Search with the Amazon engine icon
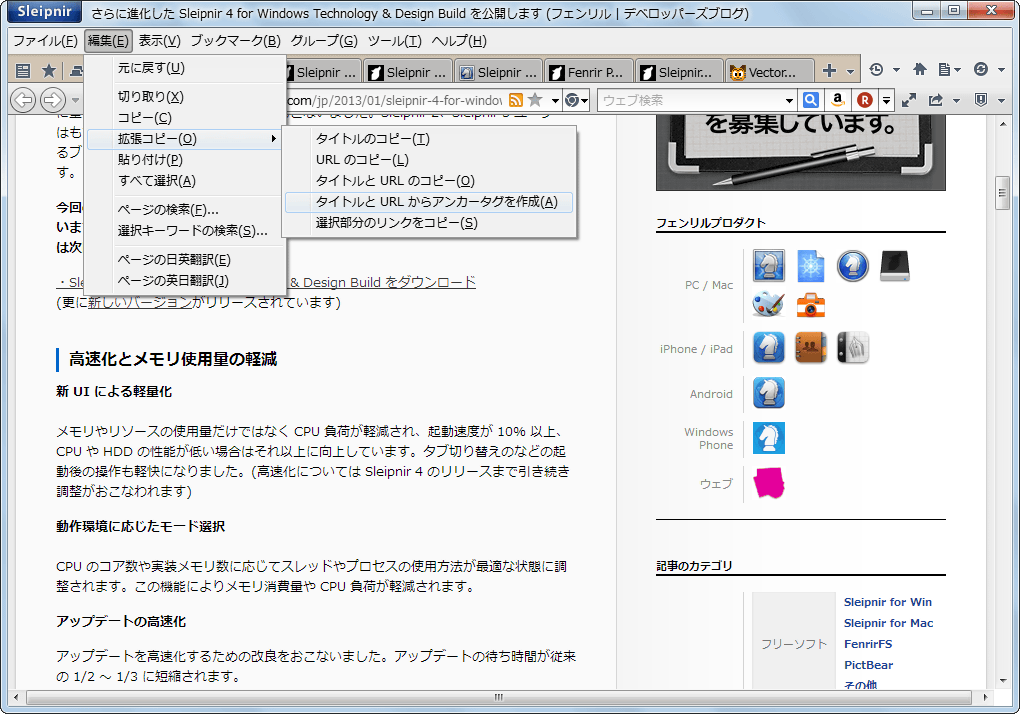Image resolution: width=1020 pixels, height=714 pixels. (838, 100)
